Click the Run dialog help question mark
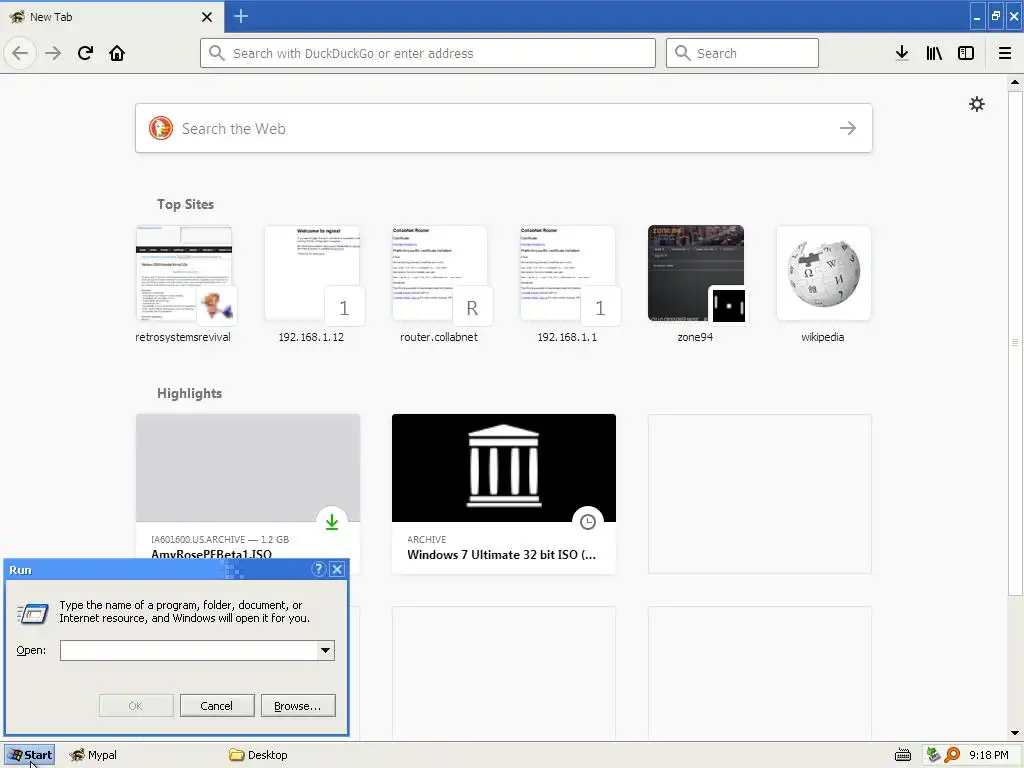 319,569
